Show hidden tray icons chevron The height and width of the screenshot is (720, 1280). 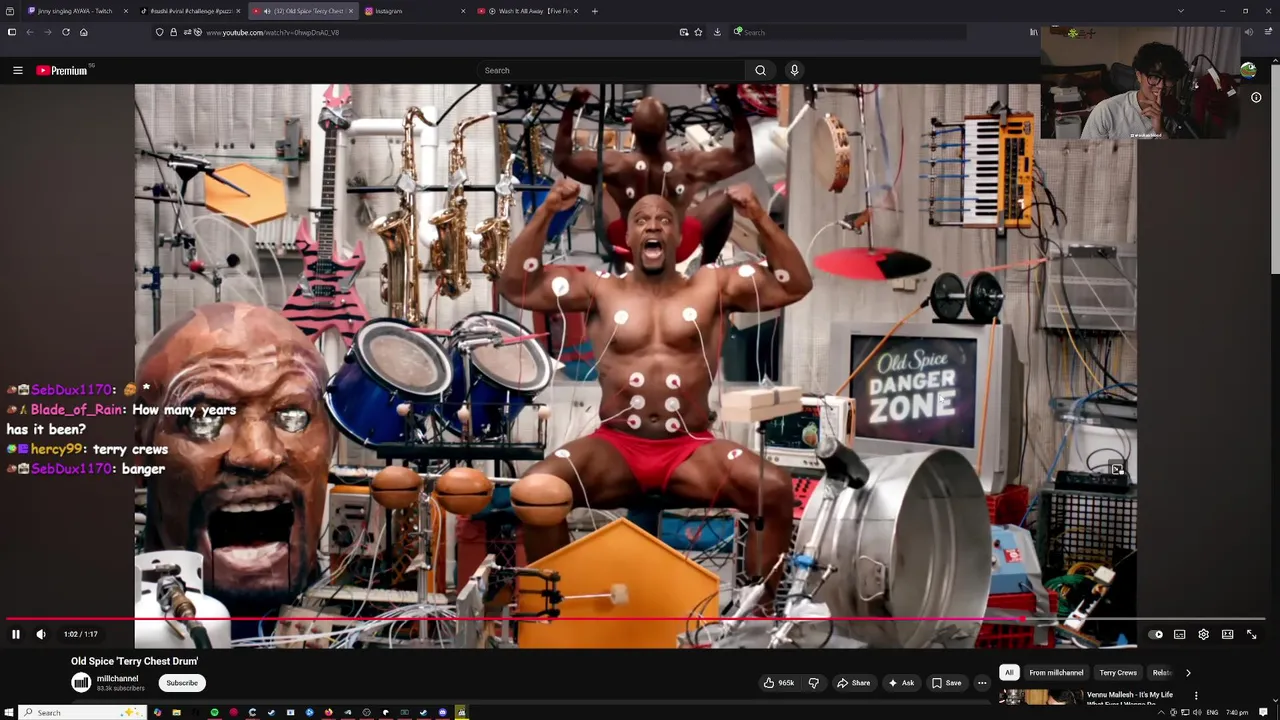tap(1160, 713)
